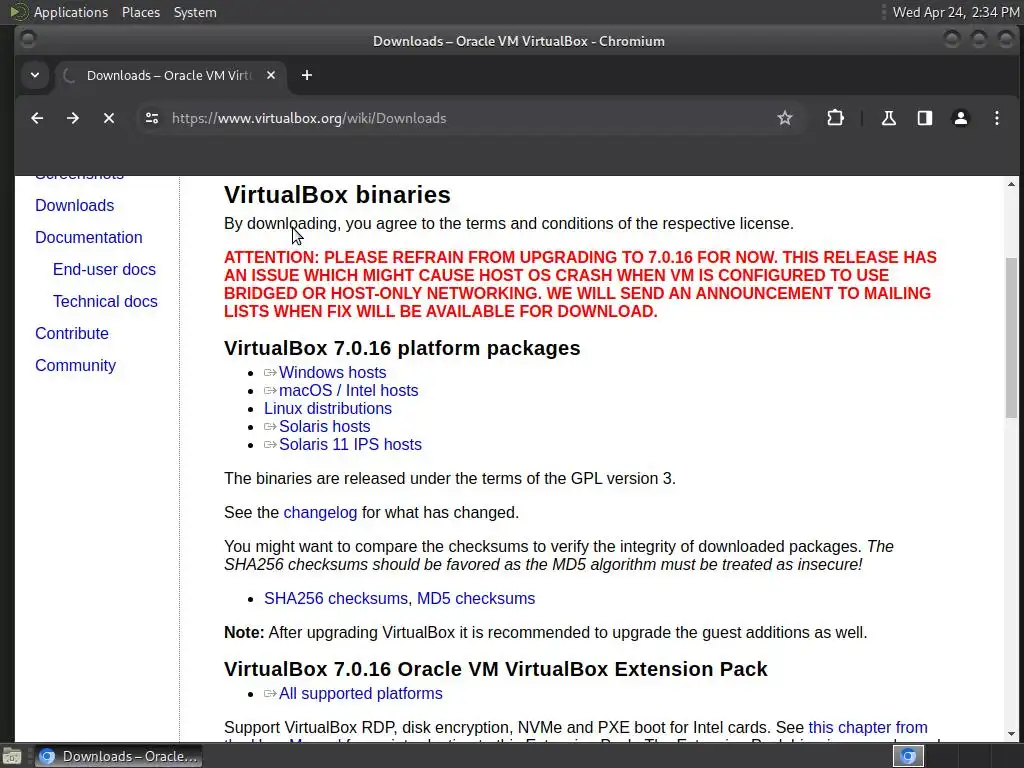Open the Applications menu

pos(71,12)
